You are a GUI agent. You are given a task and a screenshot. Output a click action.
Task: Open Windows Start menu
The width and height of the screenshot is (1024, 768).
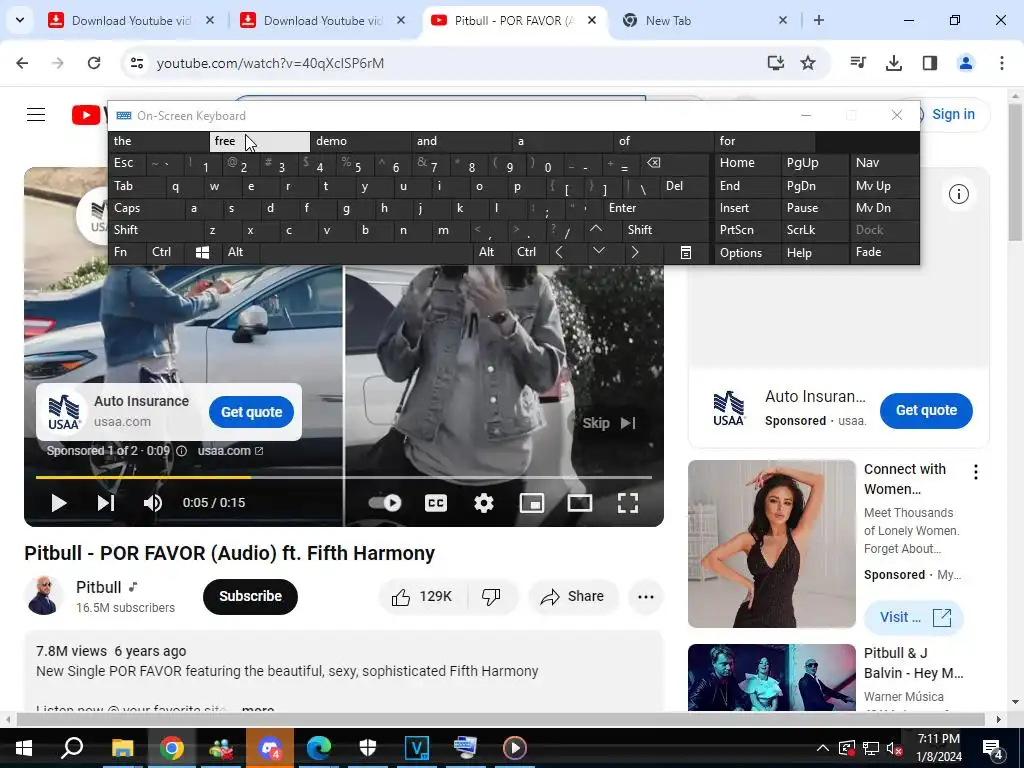24,748
